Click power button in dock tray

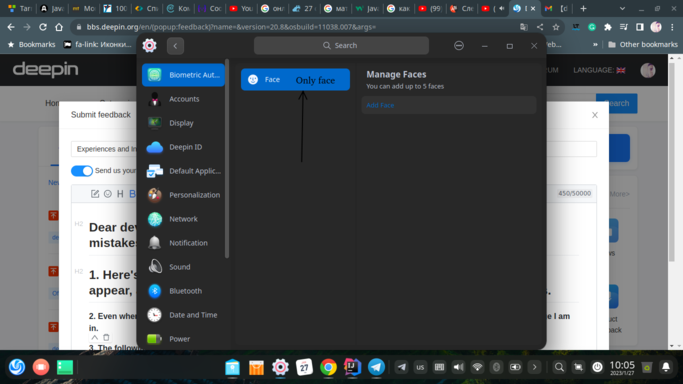tap(597, 367)
